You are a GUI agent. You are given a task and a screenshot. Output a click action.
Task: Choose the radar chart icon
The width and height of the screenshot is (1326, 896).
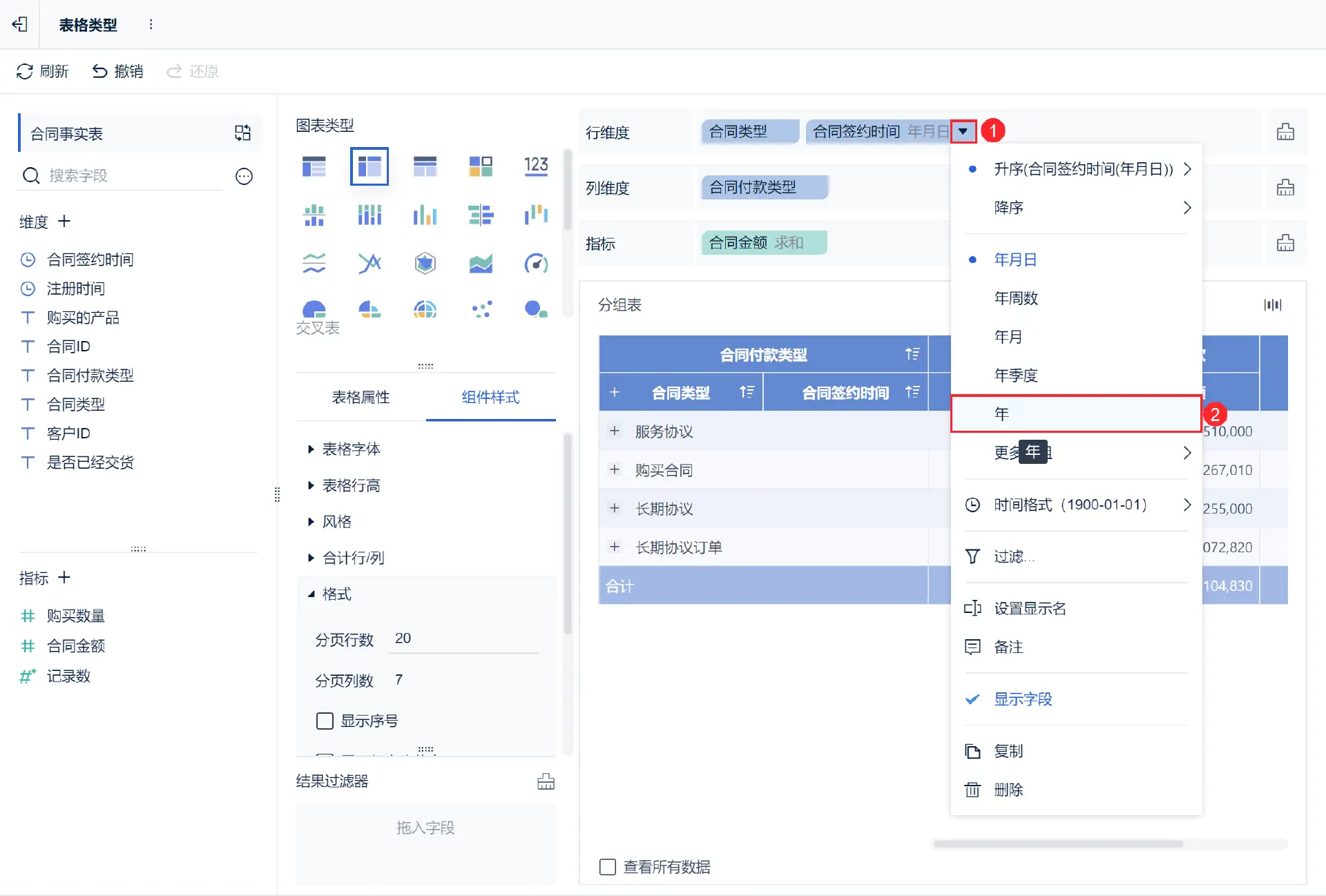coord(425,263)
